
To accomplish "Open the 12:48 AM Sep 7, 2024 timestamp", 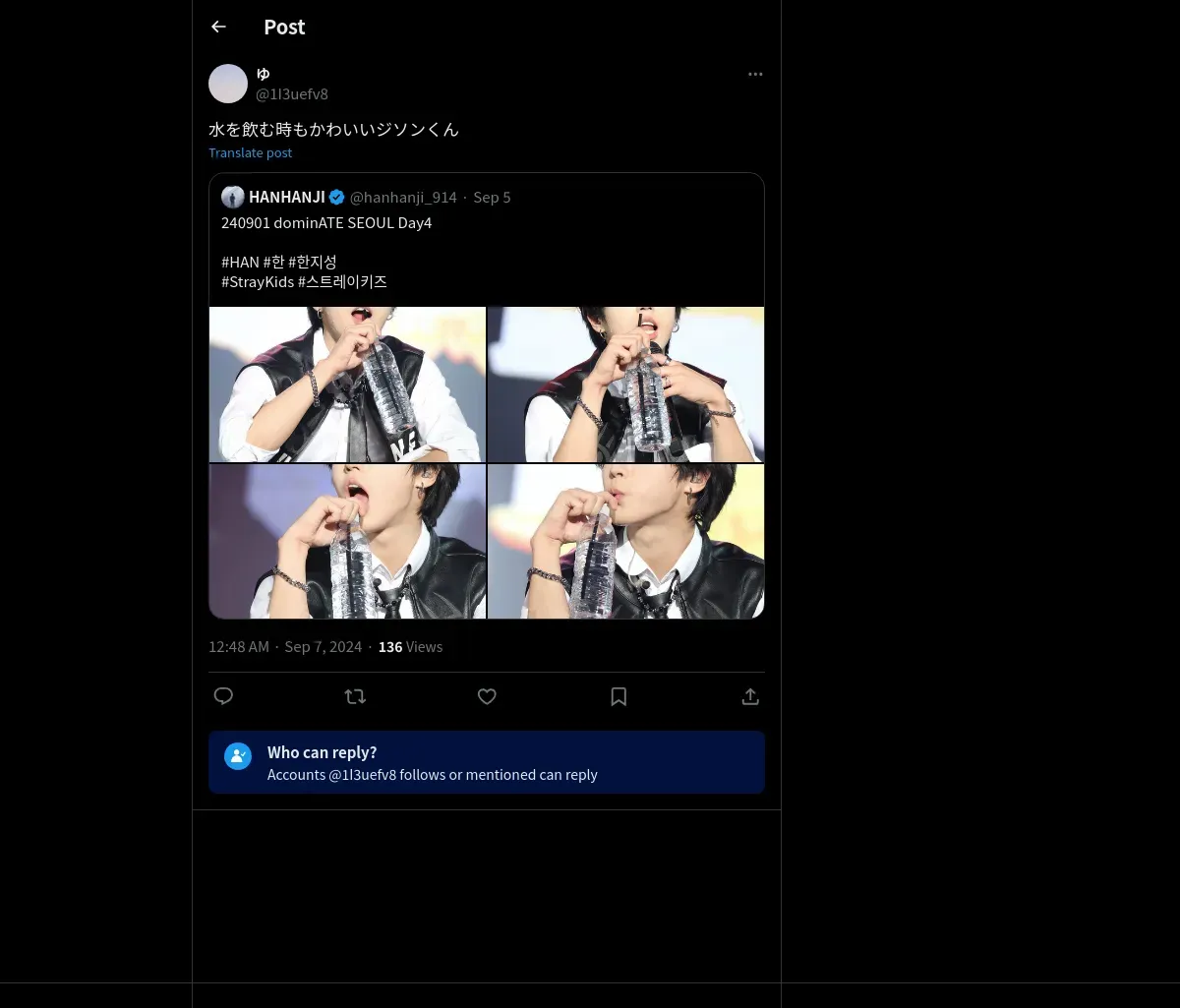I will (x=285, y=647).
